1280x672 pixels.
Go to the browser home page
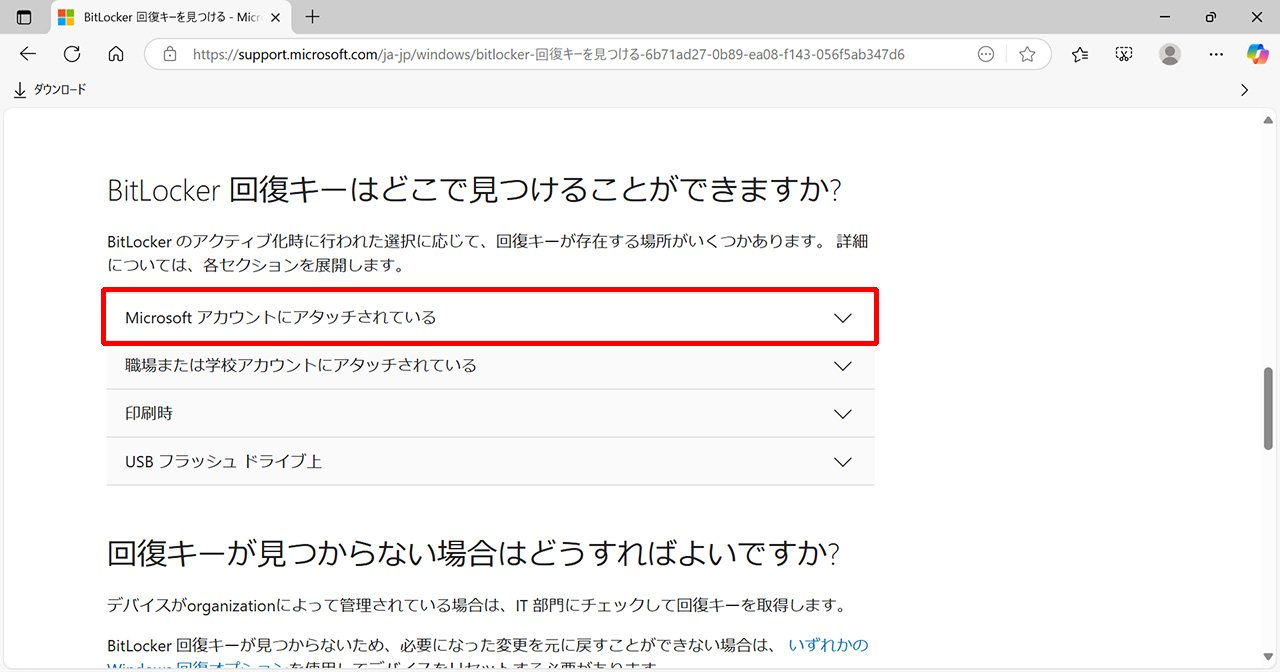pos(116,54)
